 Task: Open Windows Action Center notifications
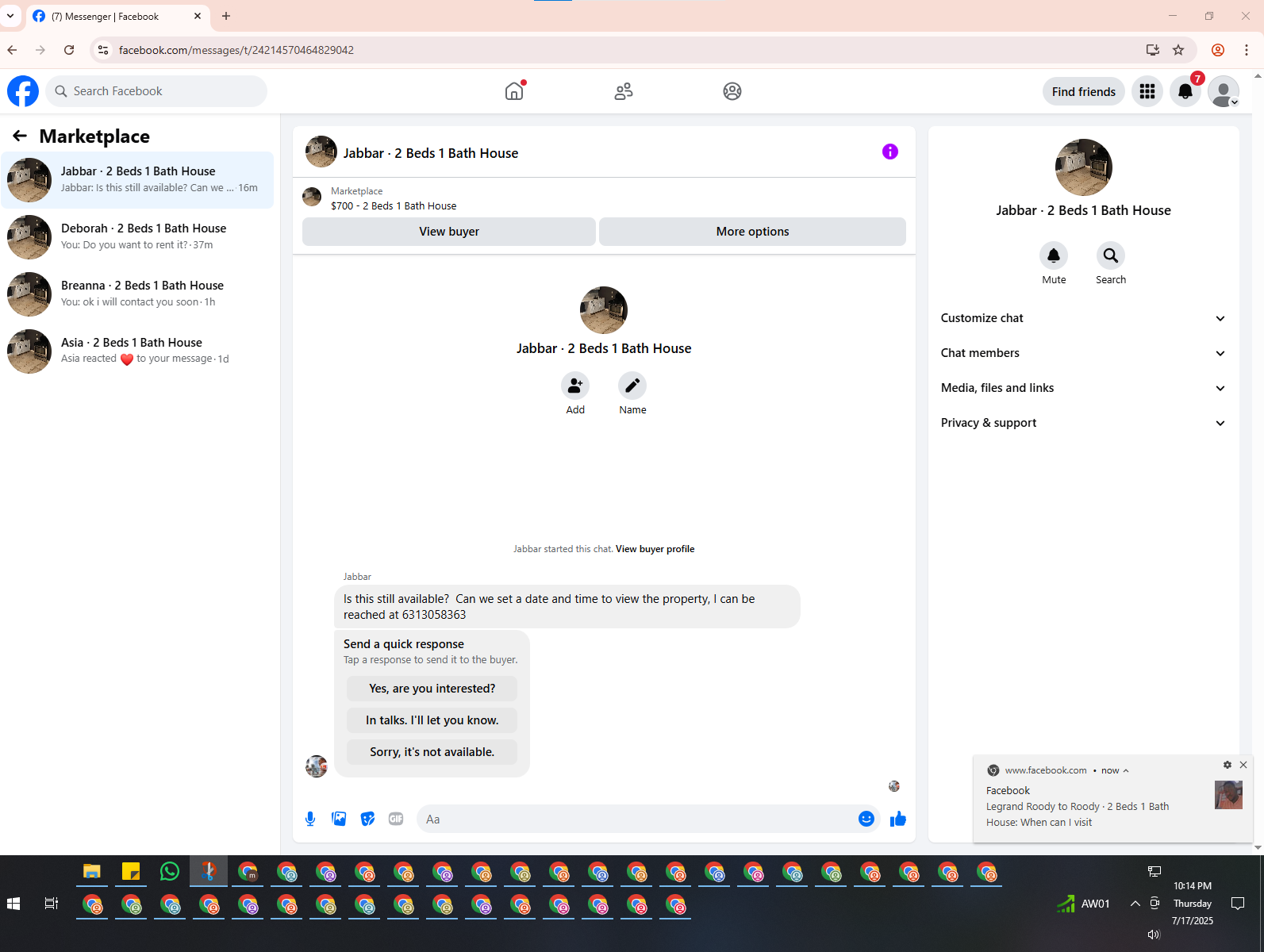pyautogui.click(x=1238, y=904)
